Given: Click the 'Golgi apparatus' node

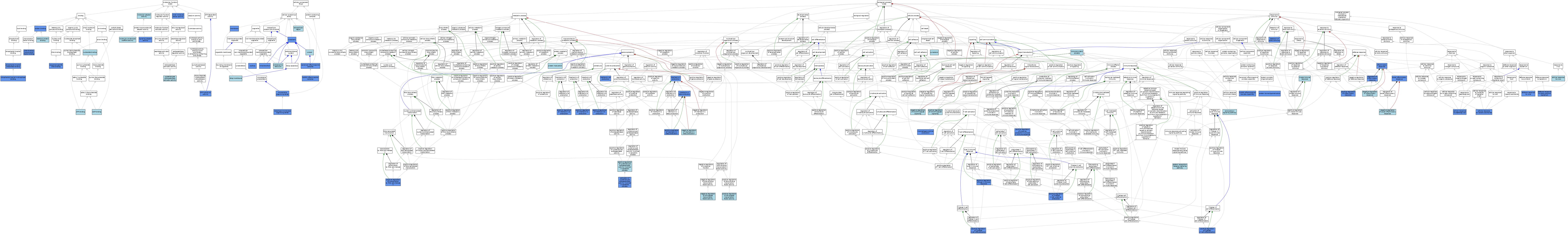Looking at the screenshot, I should pyautogui.click(x=292, y=66).
